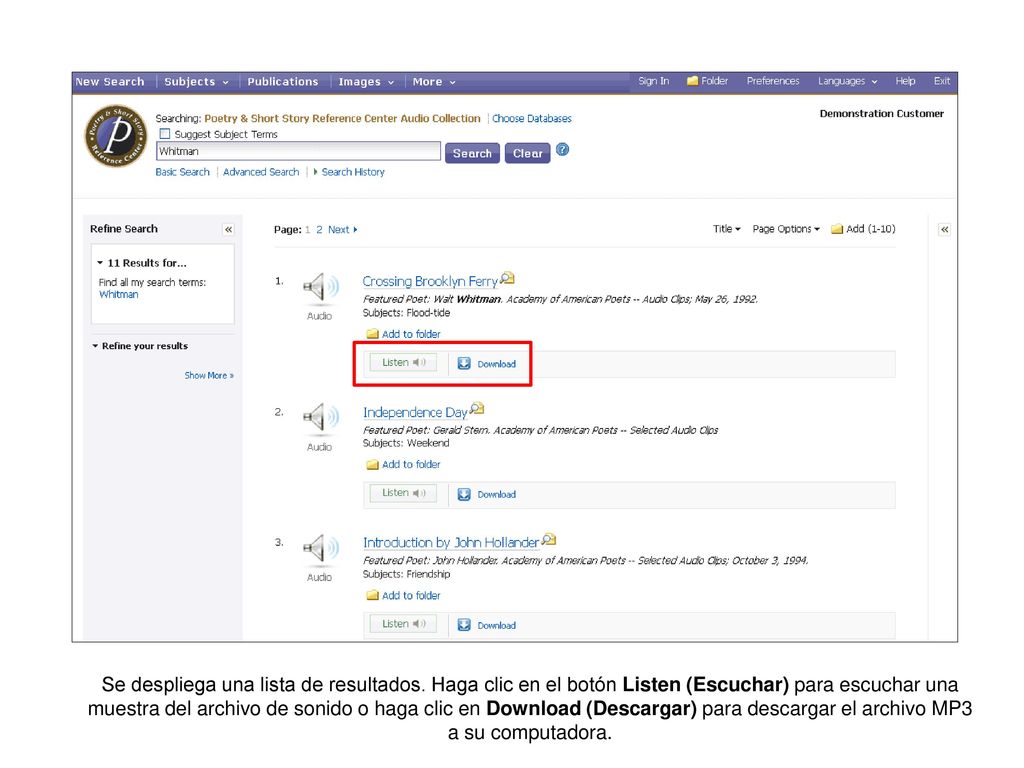Preview Independence Day with magnifier icon

477,409
